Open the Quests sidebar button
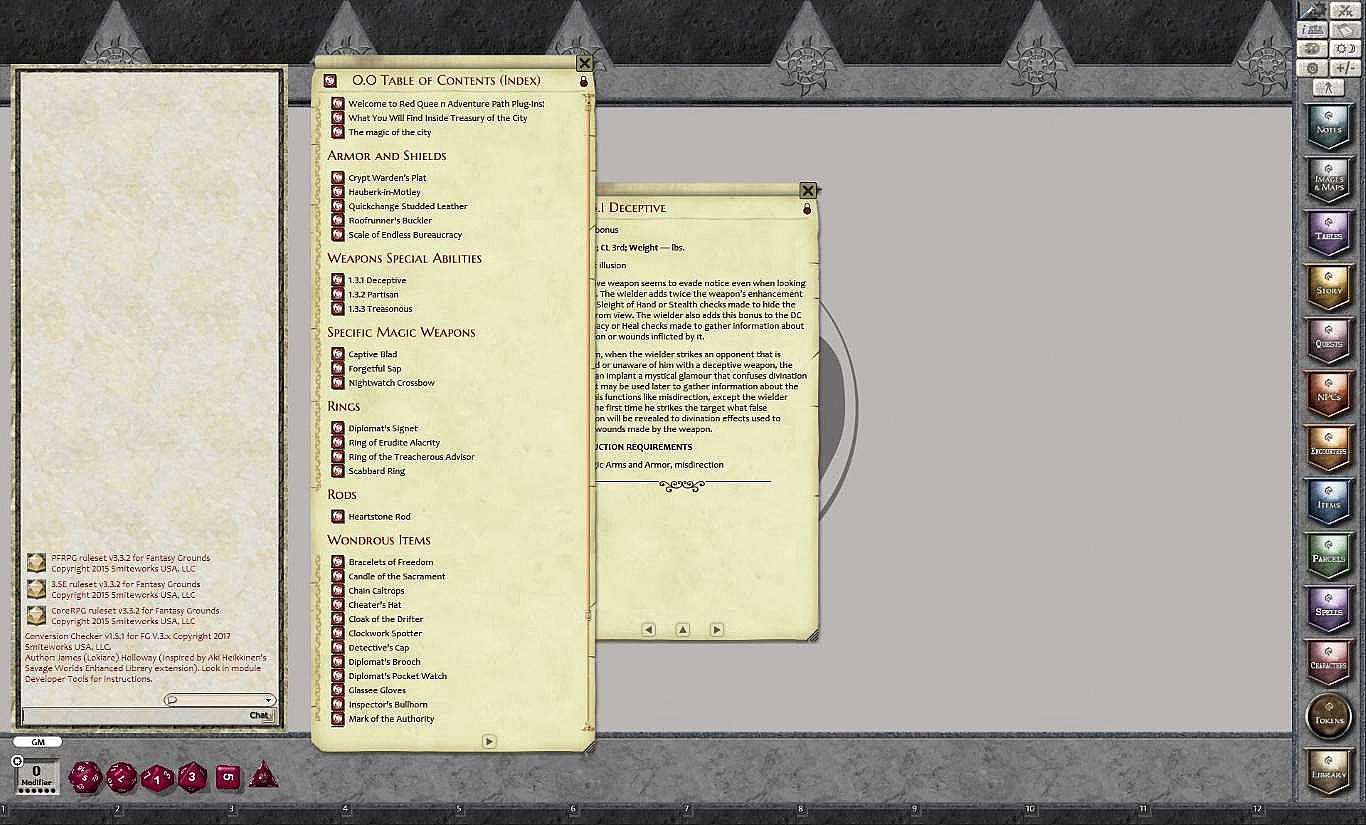Screen dimensions: 1366x825 1329,340
